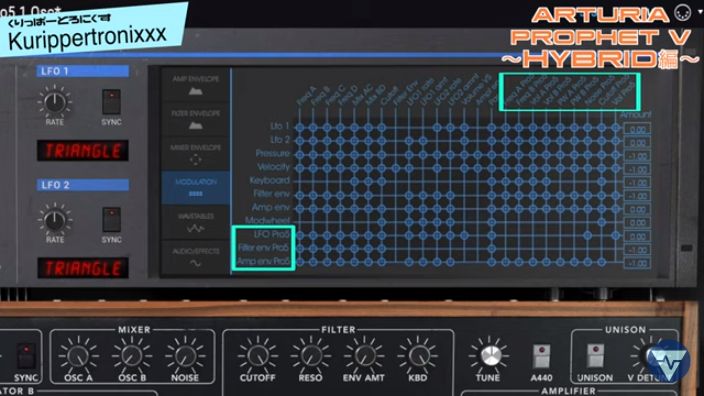Click the Mixer OSC A level knob

78,356
